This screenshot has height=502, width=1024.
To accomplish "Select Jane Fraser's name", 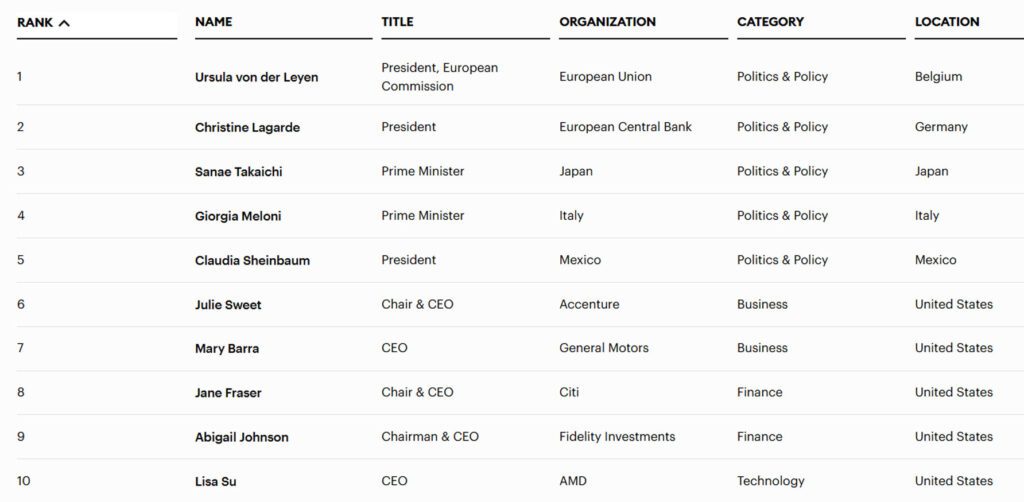I will tap(228, 393).
